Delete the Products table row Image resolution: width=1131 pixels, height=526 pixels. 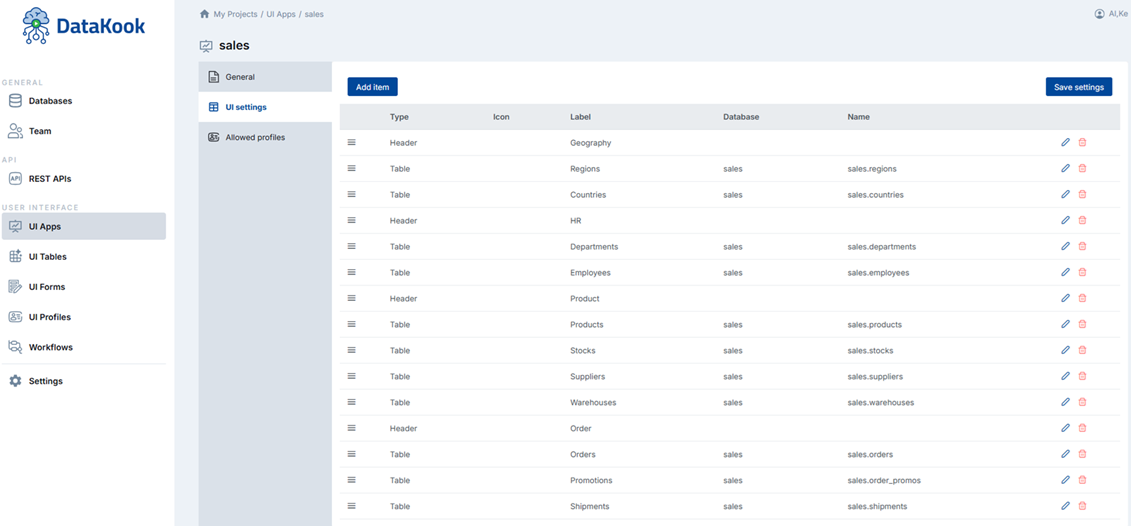tap(1082, 324)
